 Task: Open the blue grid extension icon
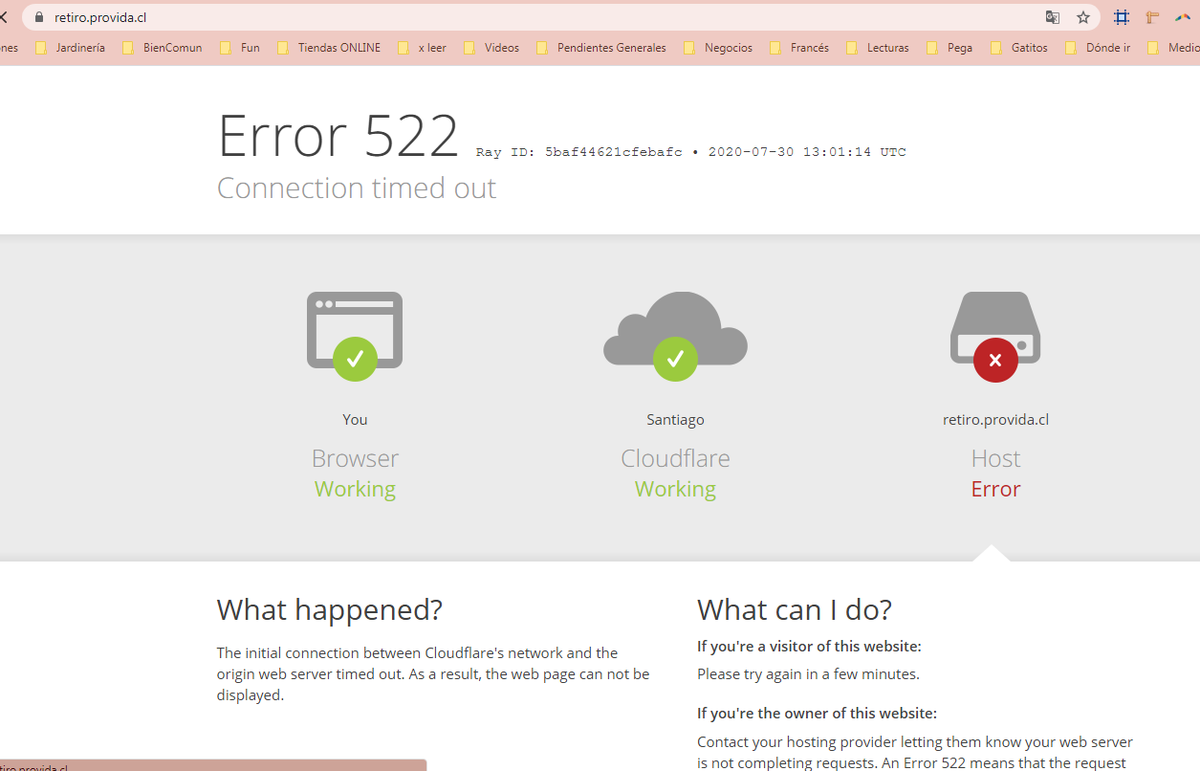point(1122,17)
